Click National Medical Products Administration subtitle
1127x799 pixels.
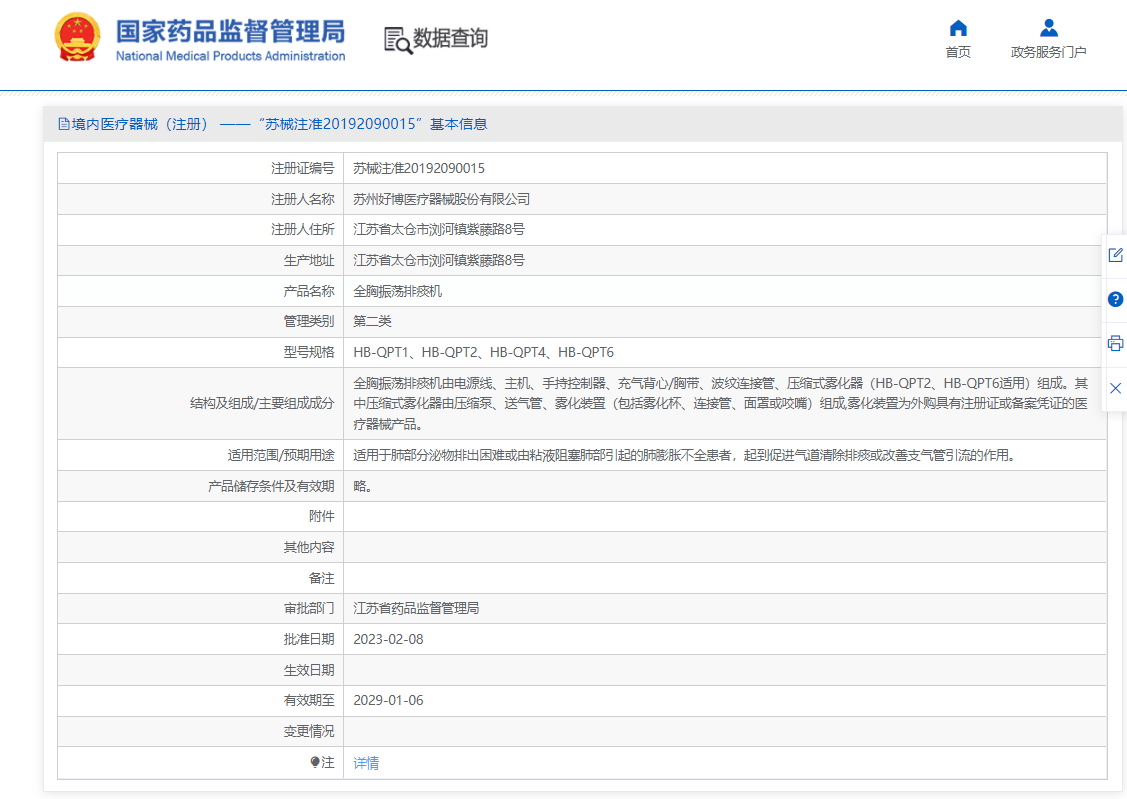point(231,56)
